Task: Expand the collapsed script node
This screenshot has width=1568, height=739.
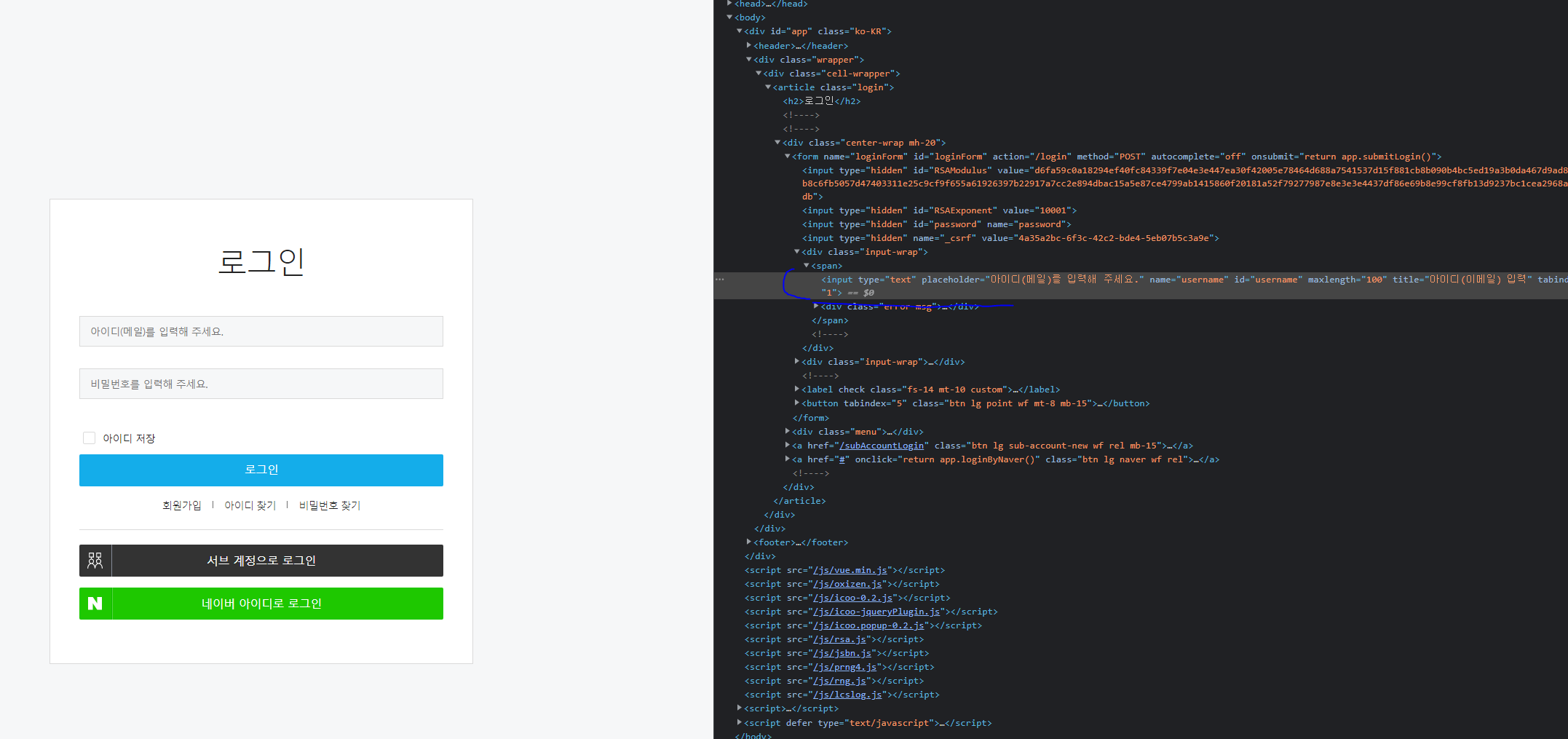Action: coord(739,708)
